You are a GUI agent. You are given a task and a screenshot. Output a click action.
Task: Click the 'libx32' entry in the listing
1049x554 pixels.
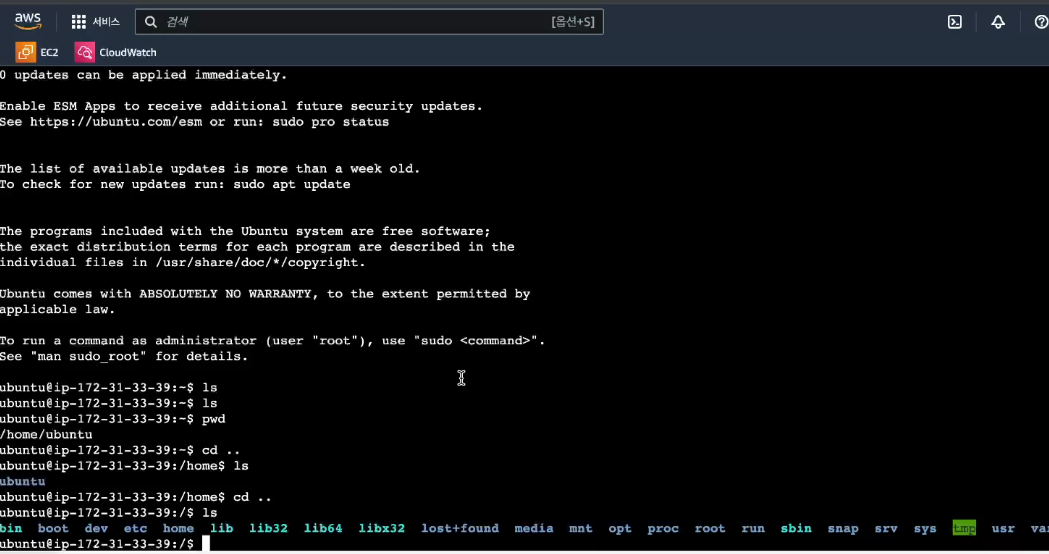pyautogui.click(x=381, y=528)
